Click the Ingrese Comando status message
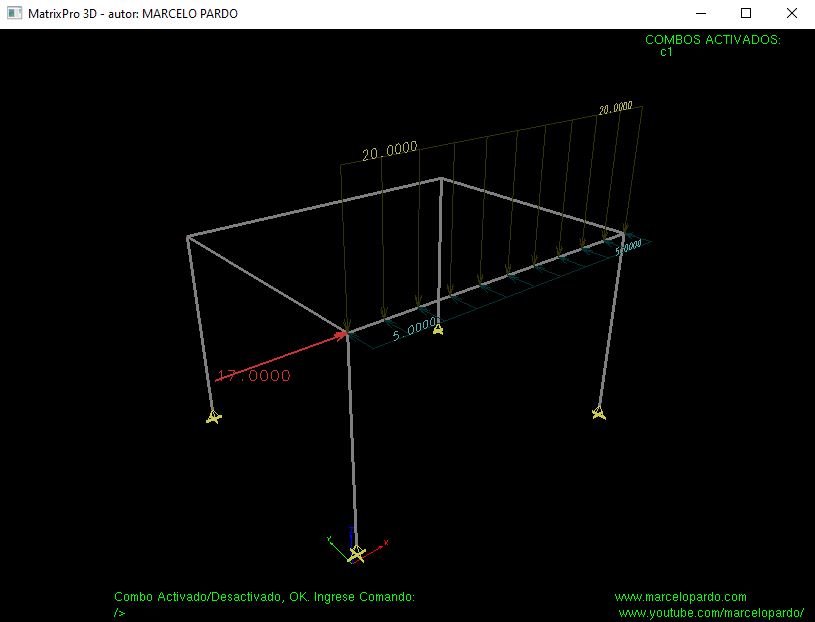The width and height of the screenshot is (815, 622). click(265, 596)
